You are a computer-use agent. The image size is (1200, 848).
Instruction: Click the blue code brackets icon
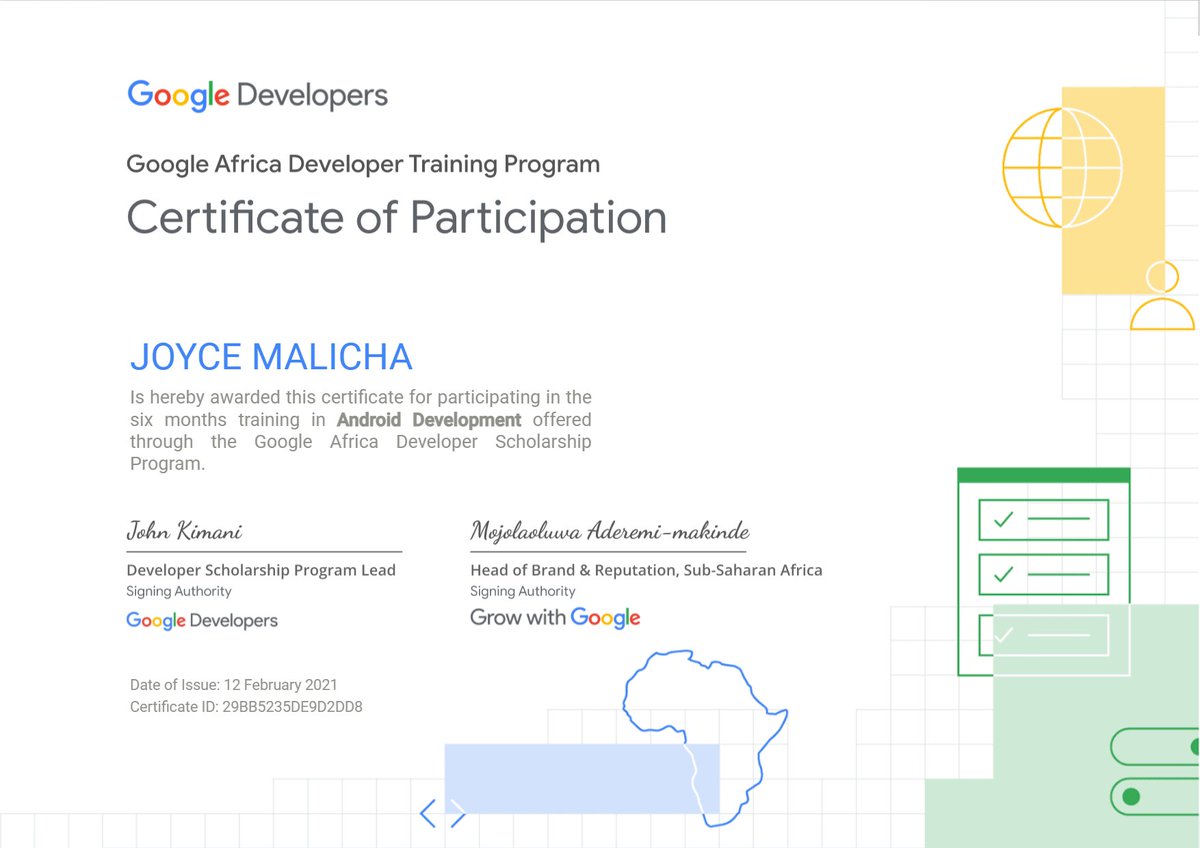[x=443, y=813]
